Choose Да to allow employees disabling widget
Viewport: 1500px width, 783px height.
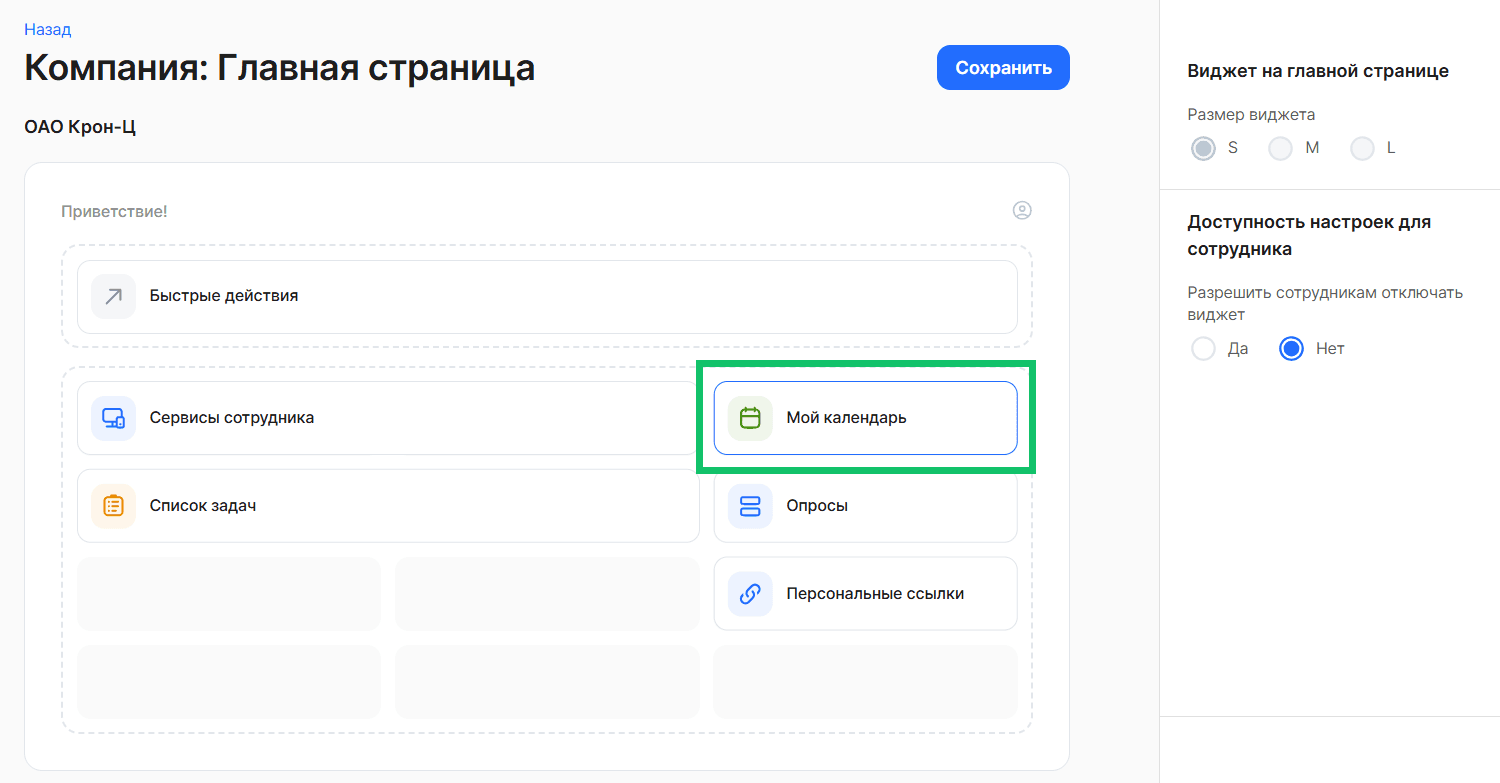pos(1203,348)
